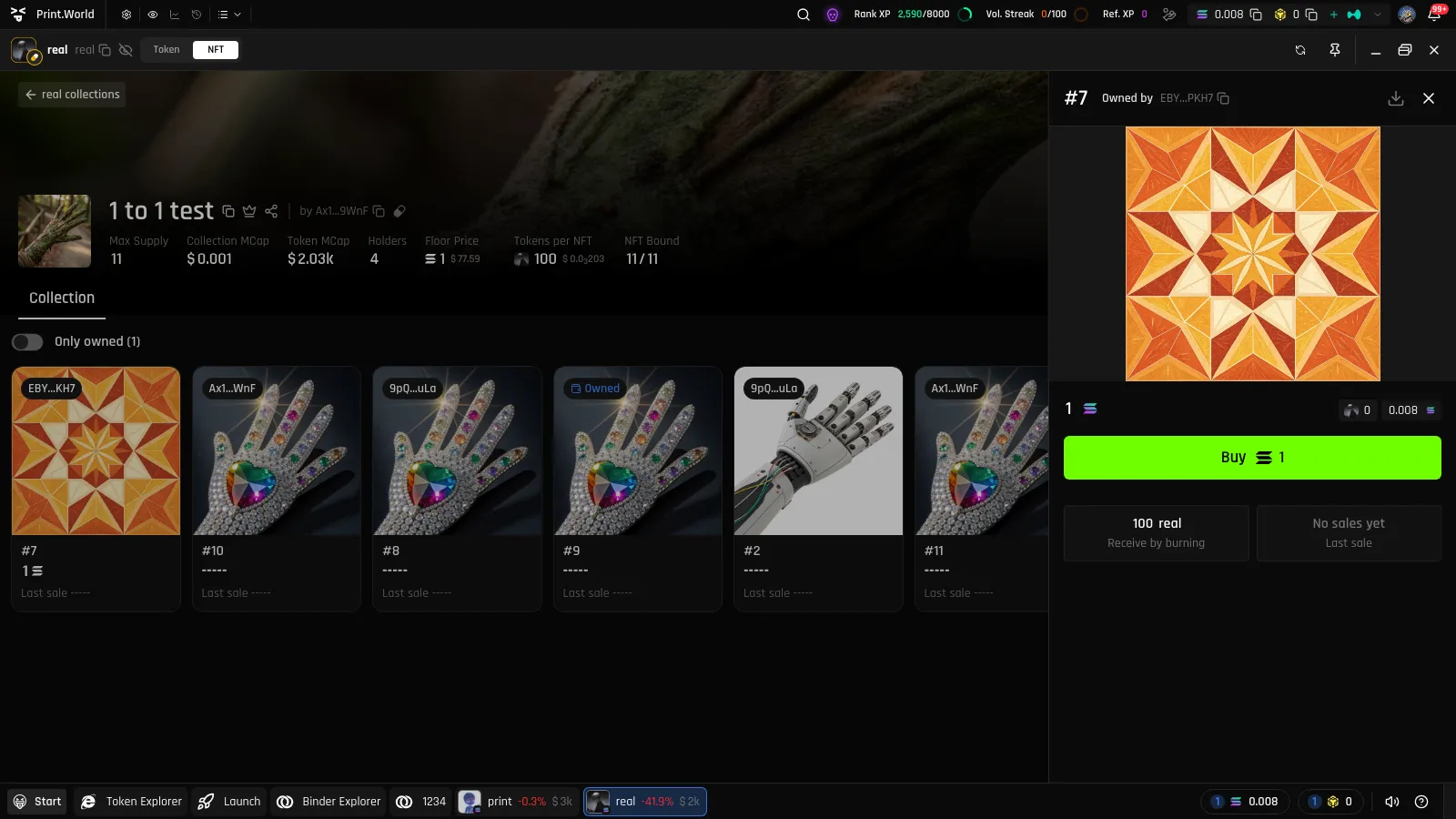
Task: Share the 1 to 1 test collection
Action: point(271,211)
